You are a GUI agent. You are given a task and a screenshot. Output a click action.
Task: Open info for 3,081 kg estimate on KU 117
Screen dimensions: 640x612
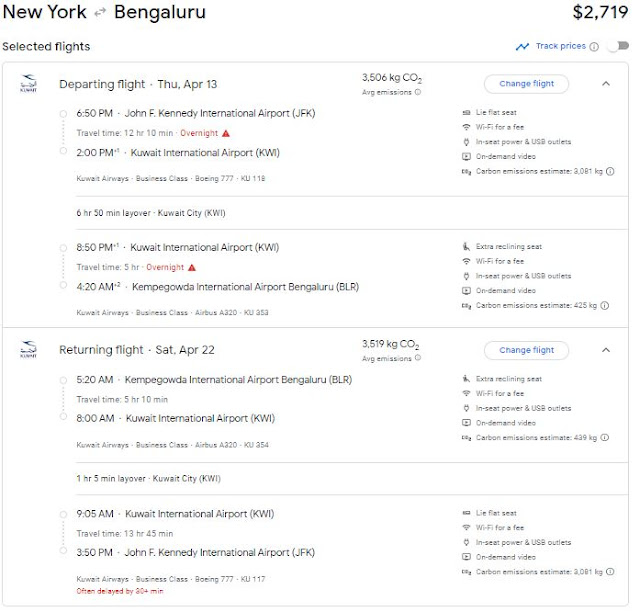click(x=610, y=572)
